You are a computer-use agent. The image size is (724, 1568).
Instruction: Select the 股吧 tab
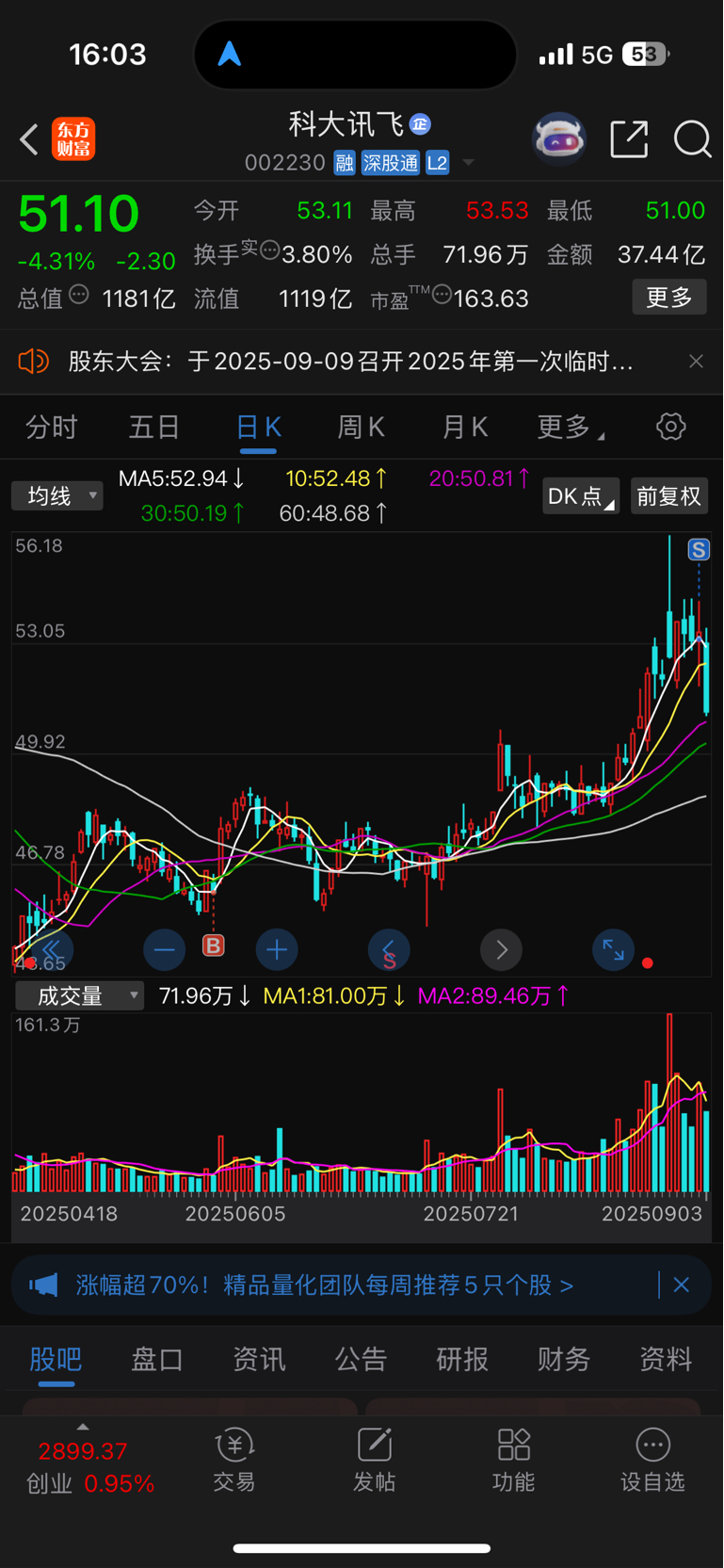pos(56,1360)
